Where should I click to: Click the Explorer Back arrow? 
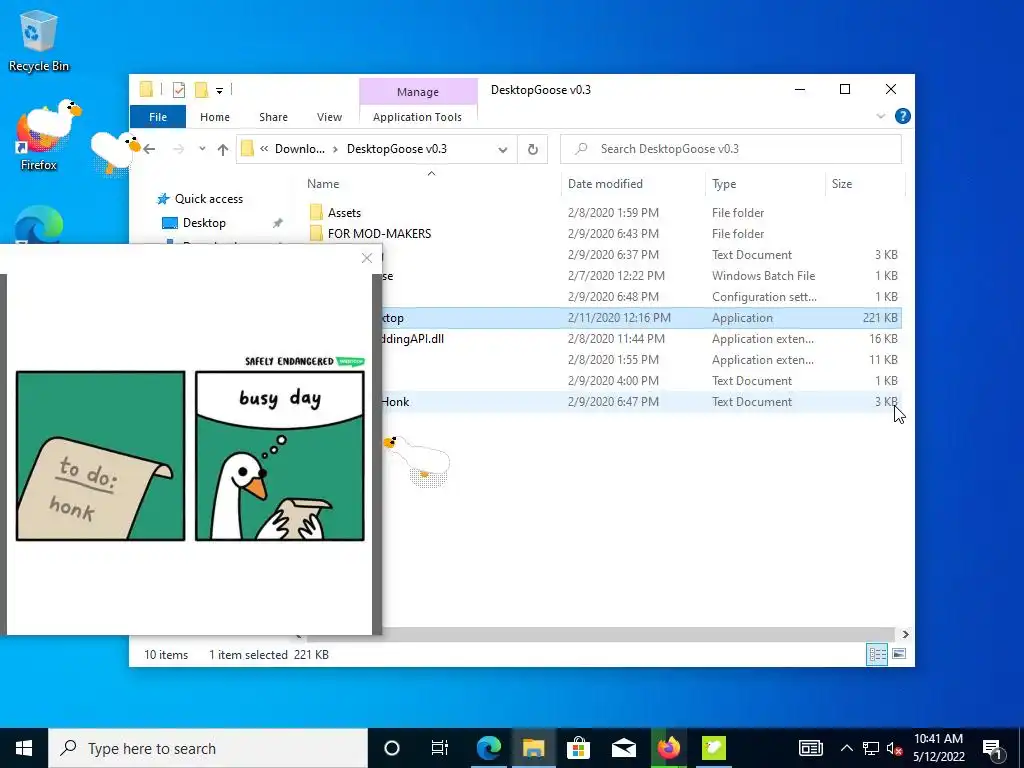point(150,149)
